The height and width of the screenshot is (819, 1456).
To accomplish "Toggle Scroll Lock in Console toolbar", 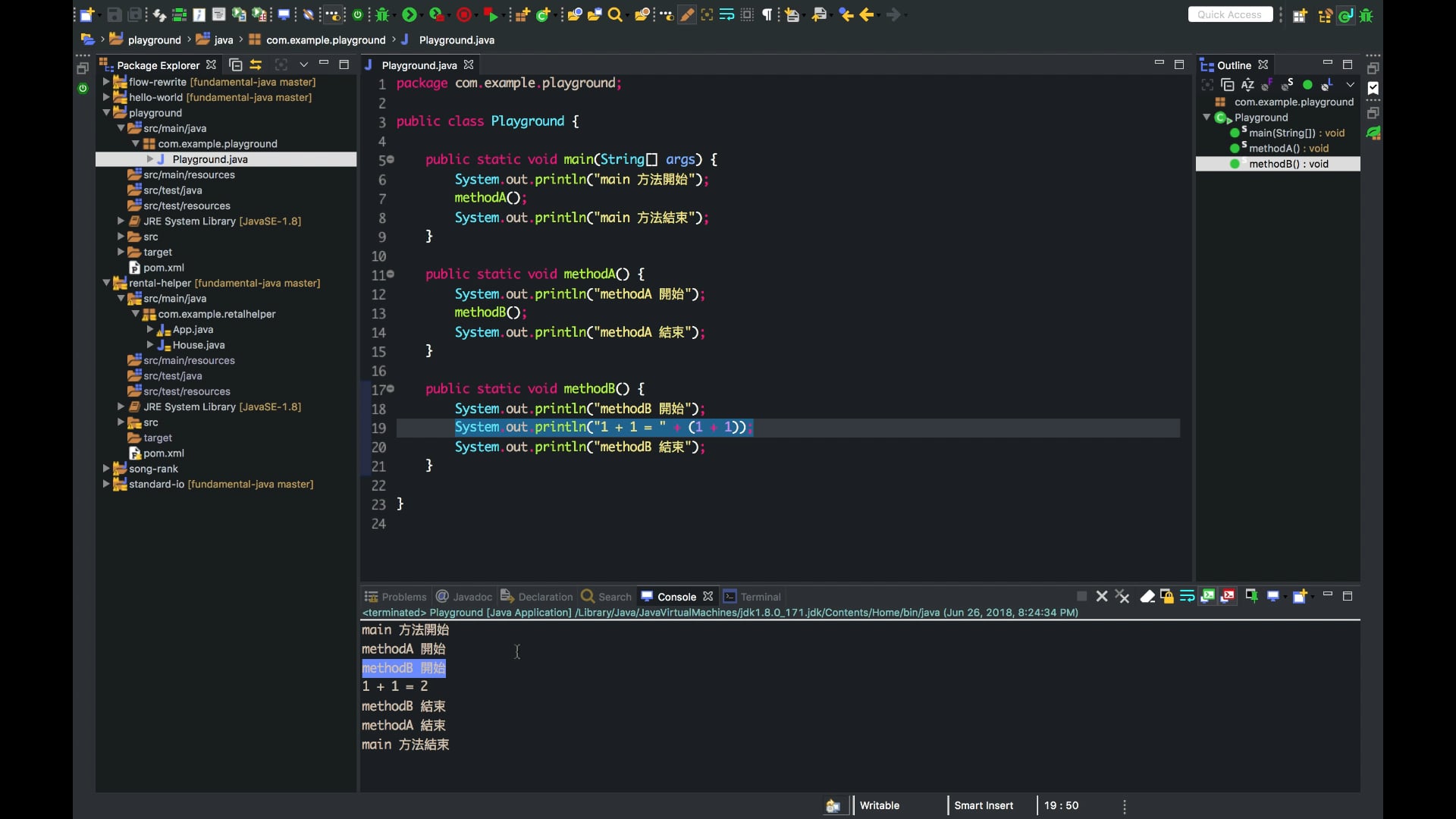I will pyautogui.click(x=1167, y=597).
